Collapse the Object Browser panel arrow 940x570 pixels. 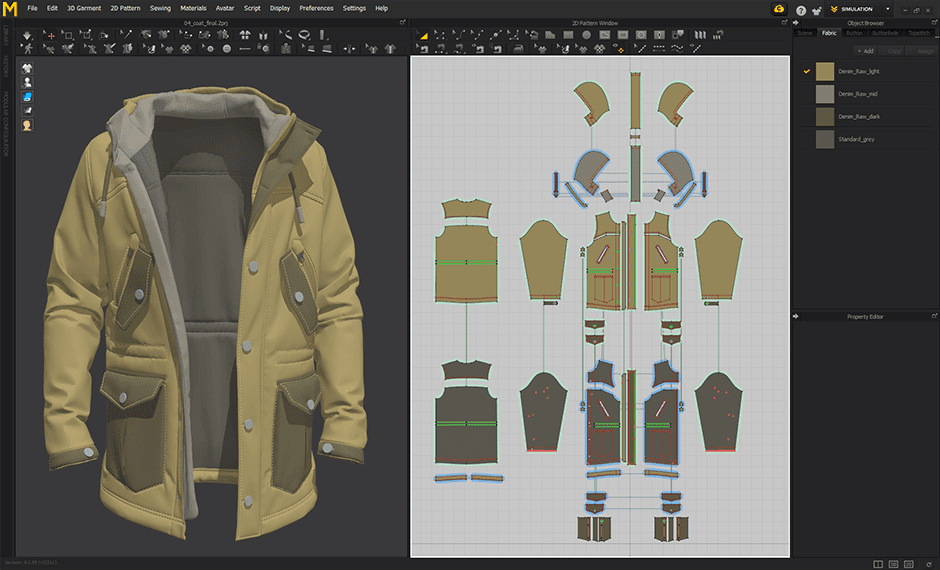click(x=796, y=21)
